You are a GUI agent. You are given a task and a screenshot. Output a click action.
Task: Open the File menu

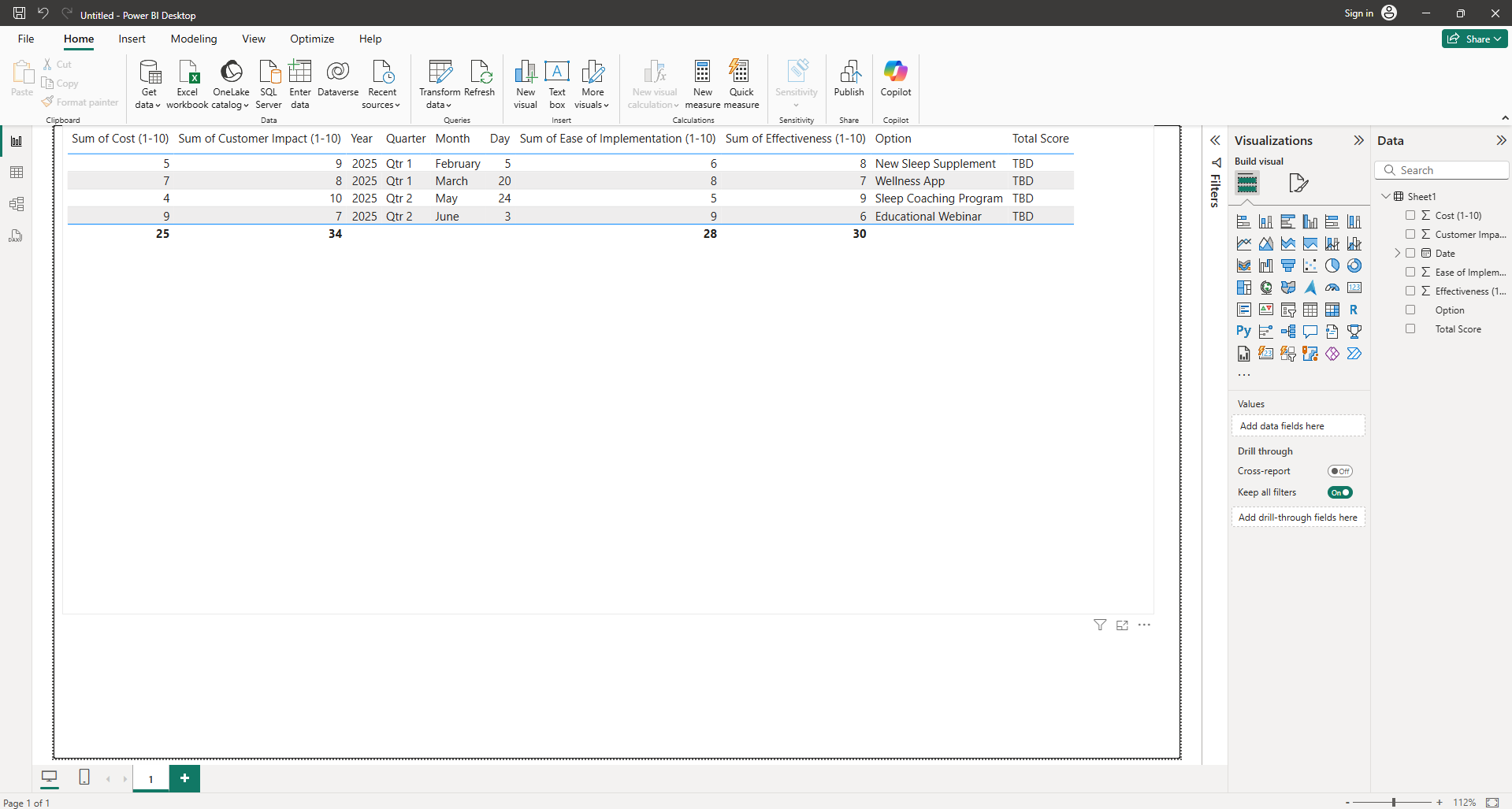pos(26,39)
